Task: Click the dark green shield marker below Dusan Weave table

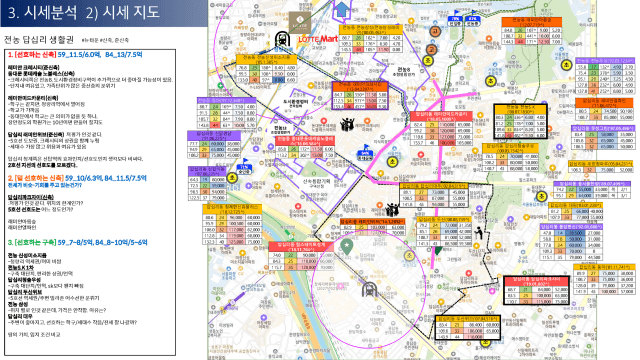Action: 438,250
